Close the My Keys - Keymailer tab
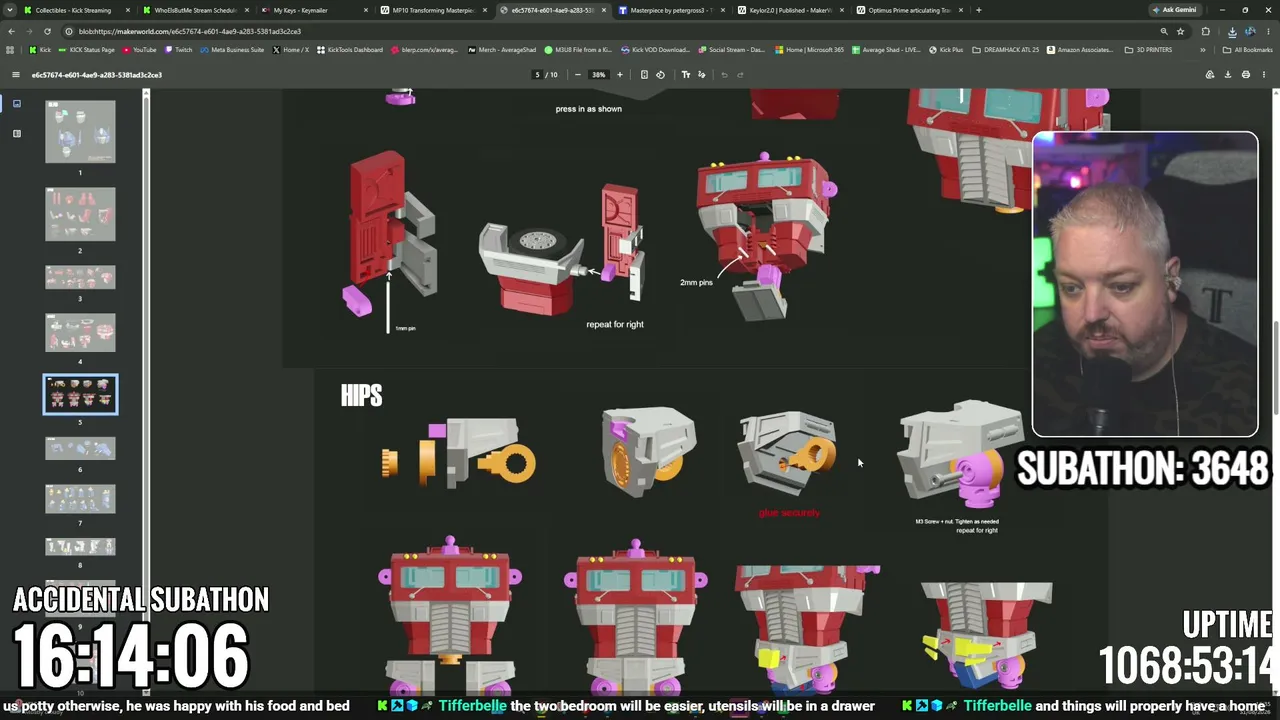Screen dimensions: 1280x720 (x=365, y=10)
